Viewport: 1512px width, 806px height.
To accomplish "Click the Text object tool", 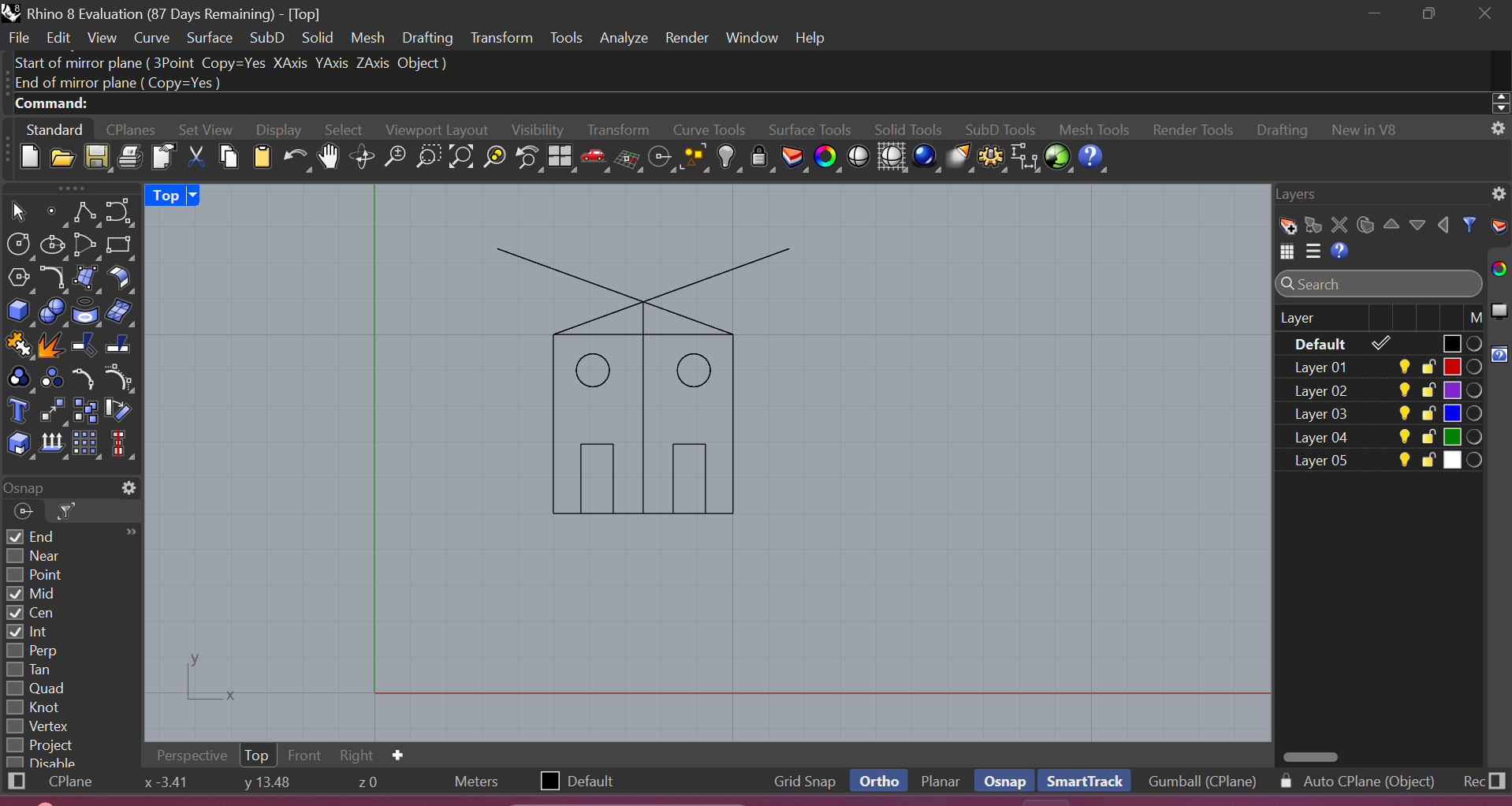I will click(18, 411).
